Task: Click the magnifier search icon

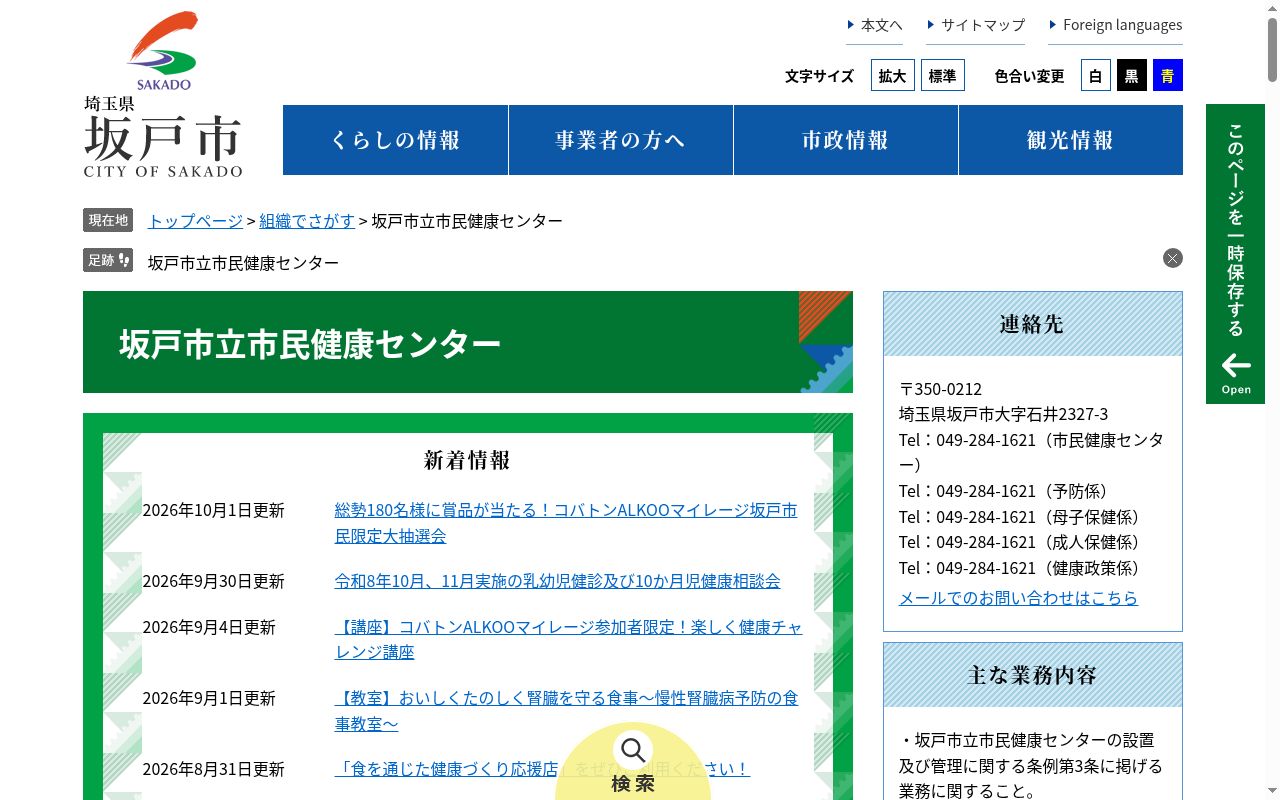Action: coord(633,750)
